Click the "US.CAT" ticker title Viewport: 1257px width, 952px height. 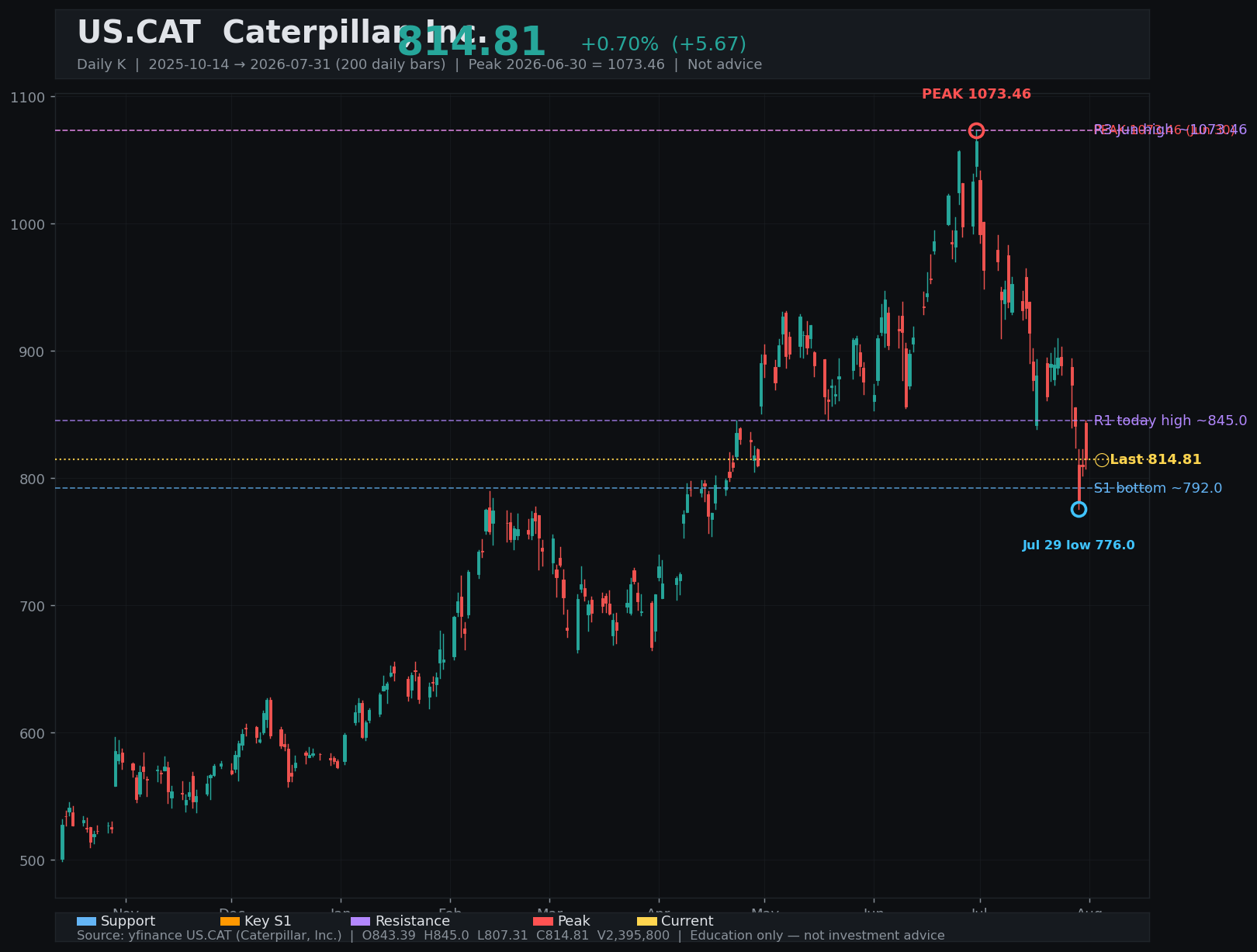[138, 33]
